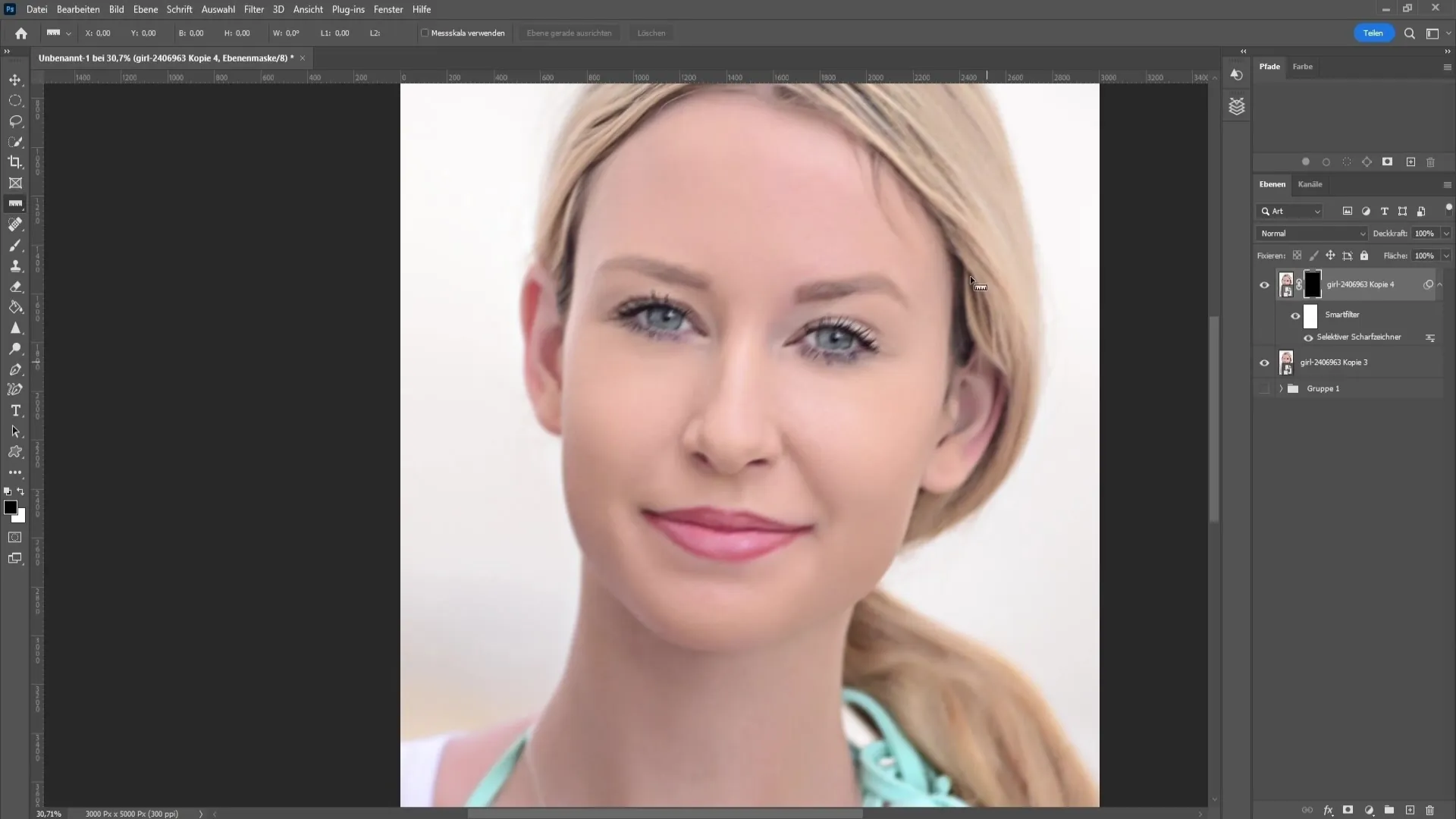Screen dimensions: 1456x819
Task: Create new adjustment layer icon
Action: 1369,810
